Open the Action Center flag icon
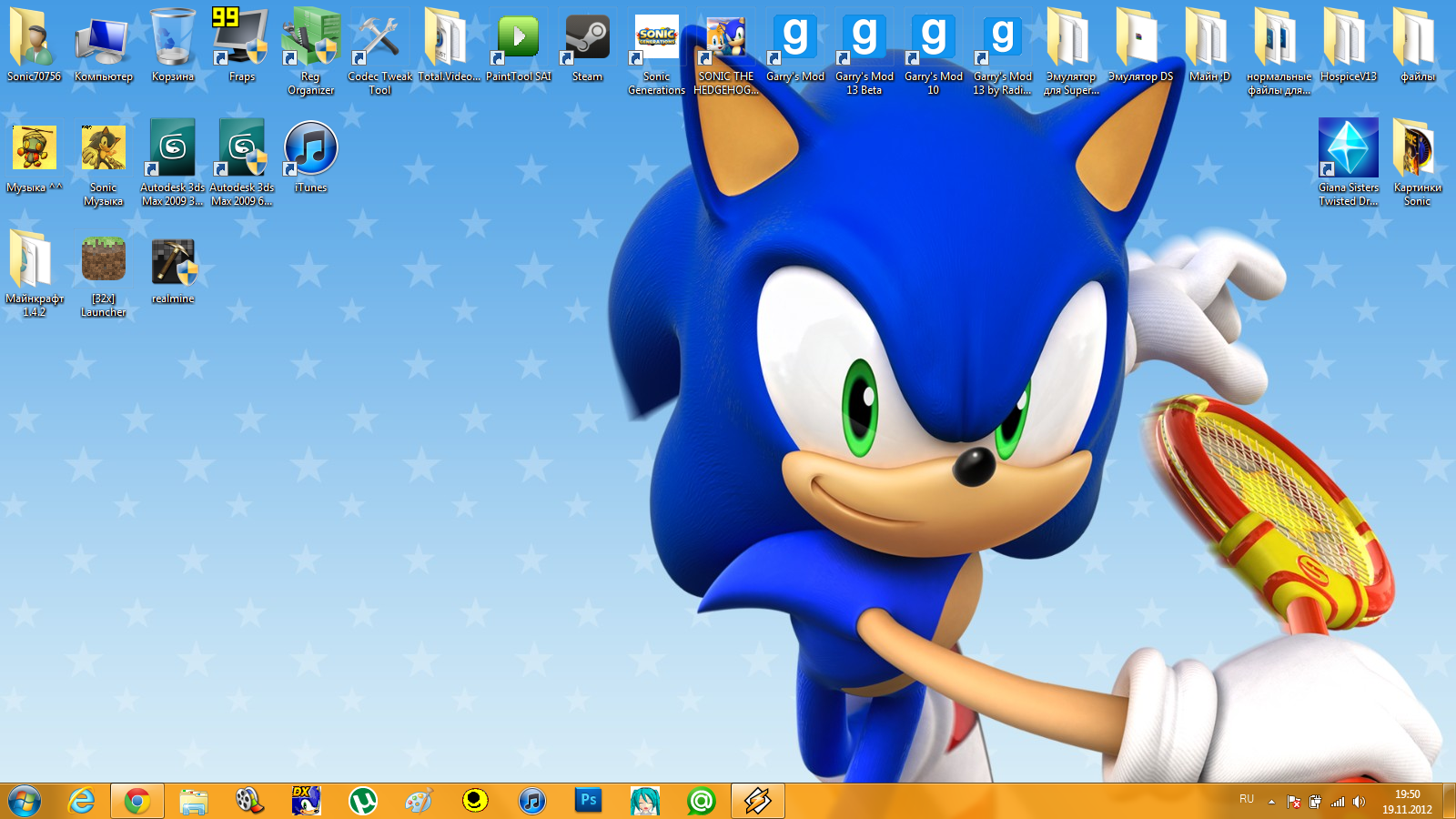Viewport: 1456px width, 819px height. point(1293,802)
